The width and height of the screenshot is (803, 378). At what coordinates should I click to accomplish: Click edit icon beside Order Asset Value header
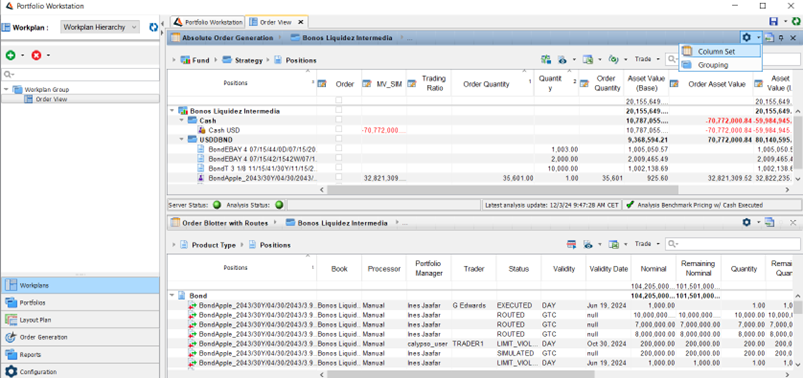click(x=674, y=84)
